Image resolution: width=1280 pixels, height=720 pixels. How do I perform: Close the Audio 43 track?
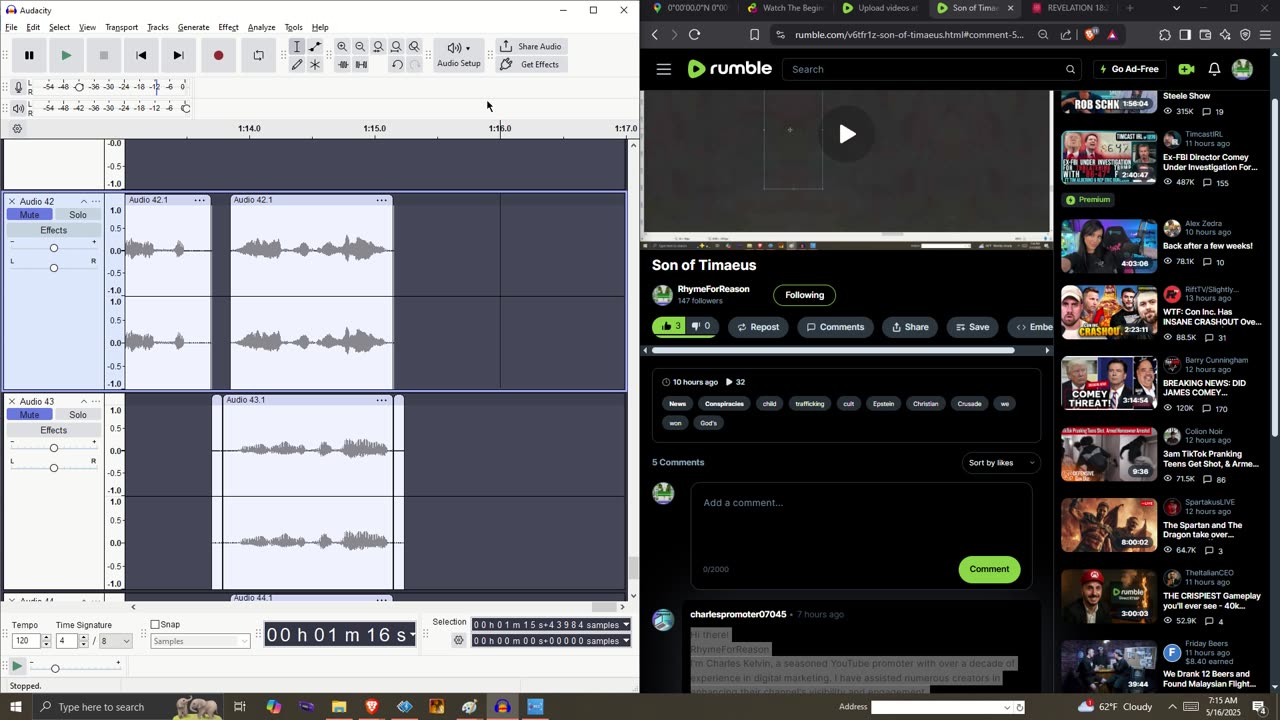click(x=12, y=402)
